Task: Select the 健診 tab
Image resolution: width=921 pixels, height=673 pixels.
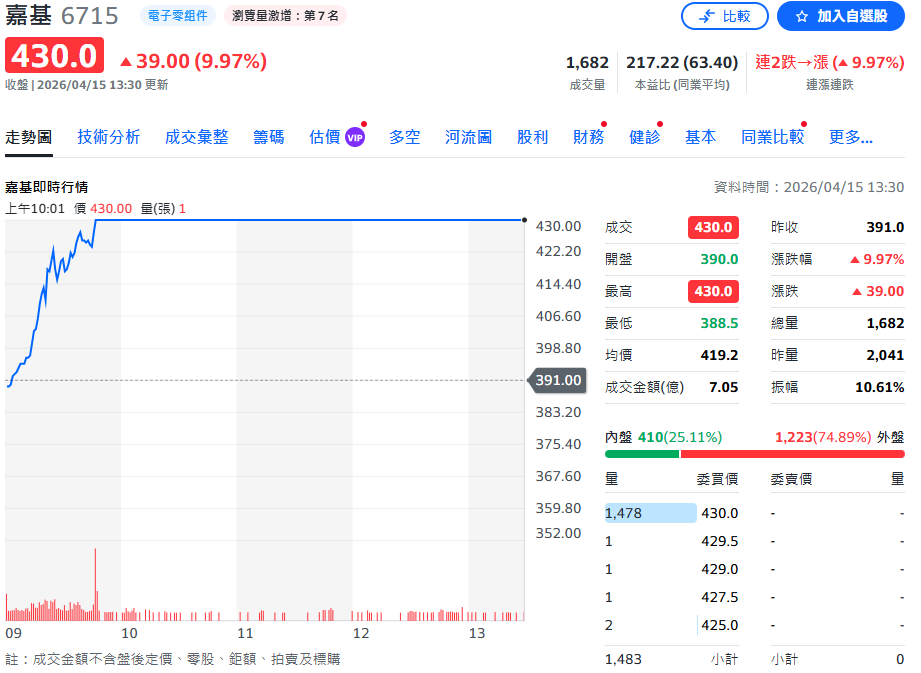Action: 644,137
